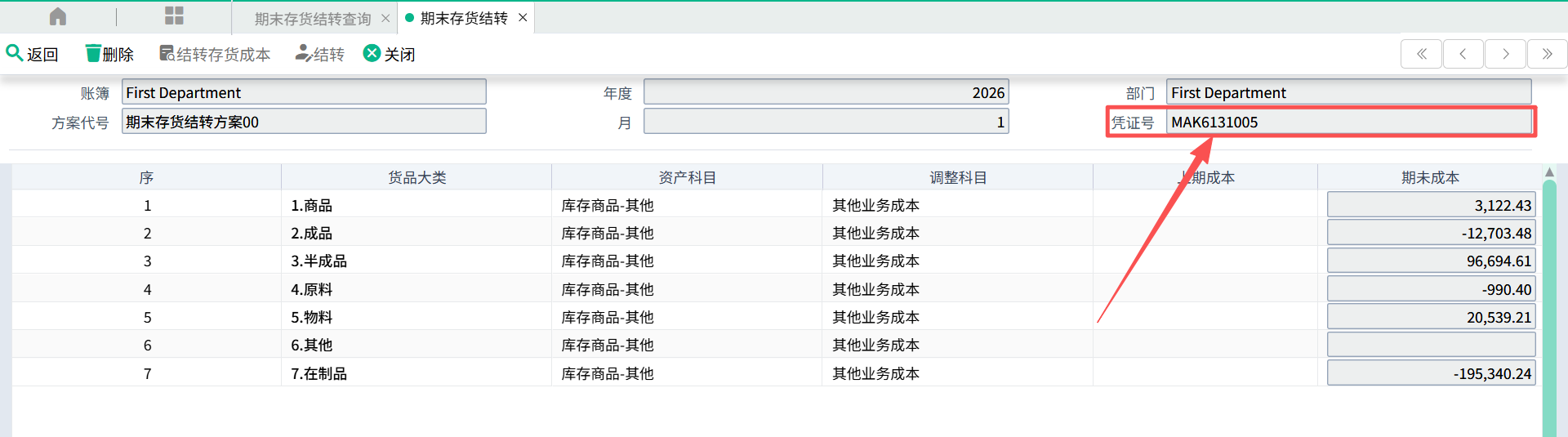
Task: Go to previous record arrow
Action: click(1463, 54)
